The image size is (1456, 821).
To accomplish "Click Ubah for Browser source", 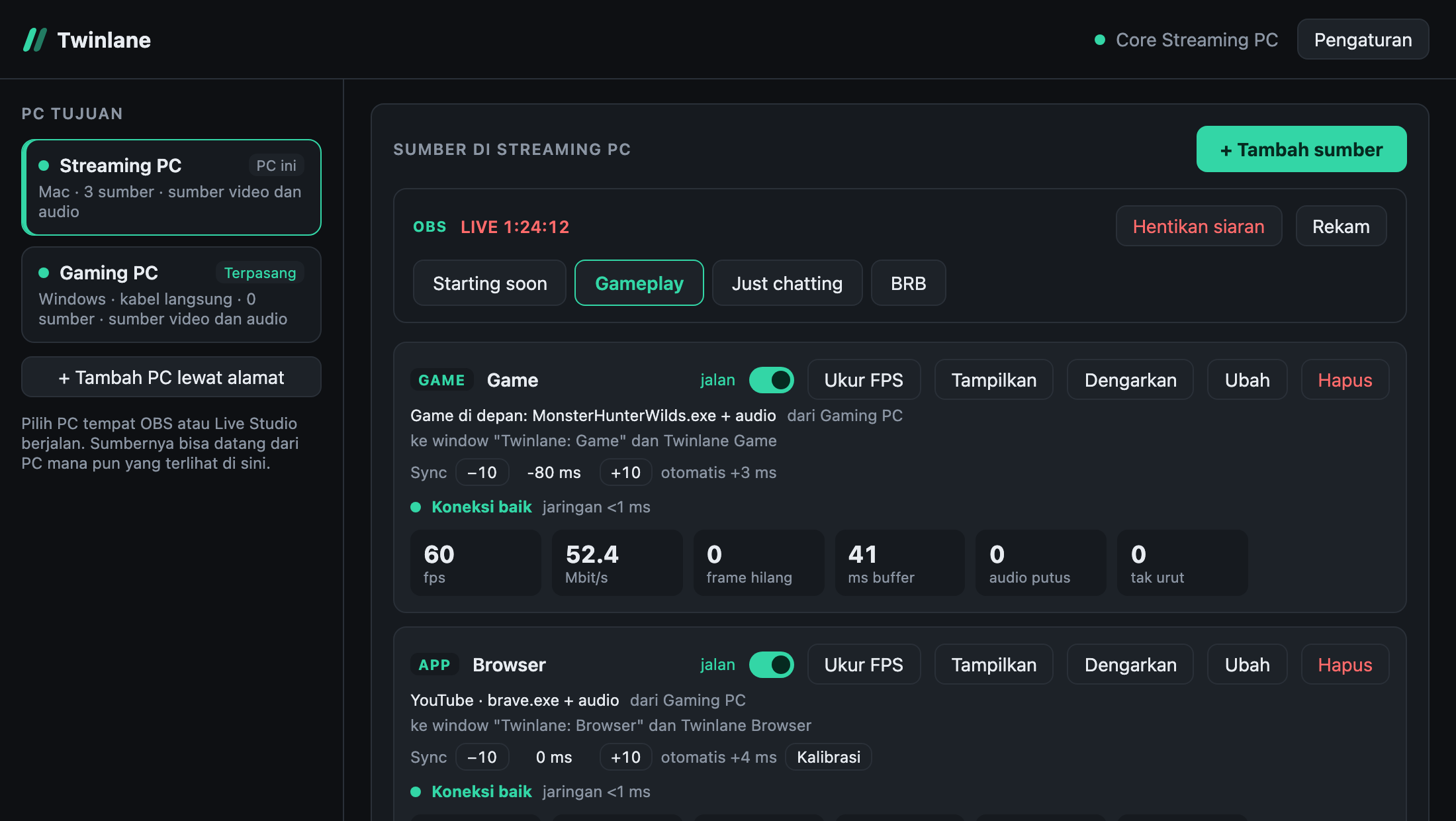I will [1247, 665].
